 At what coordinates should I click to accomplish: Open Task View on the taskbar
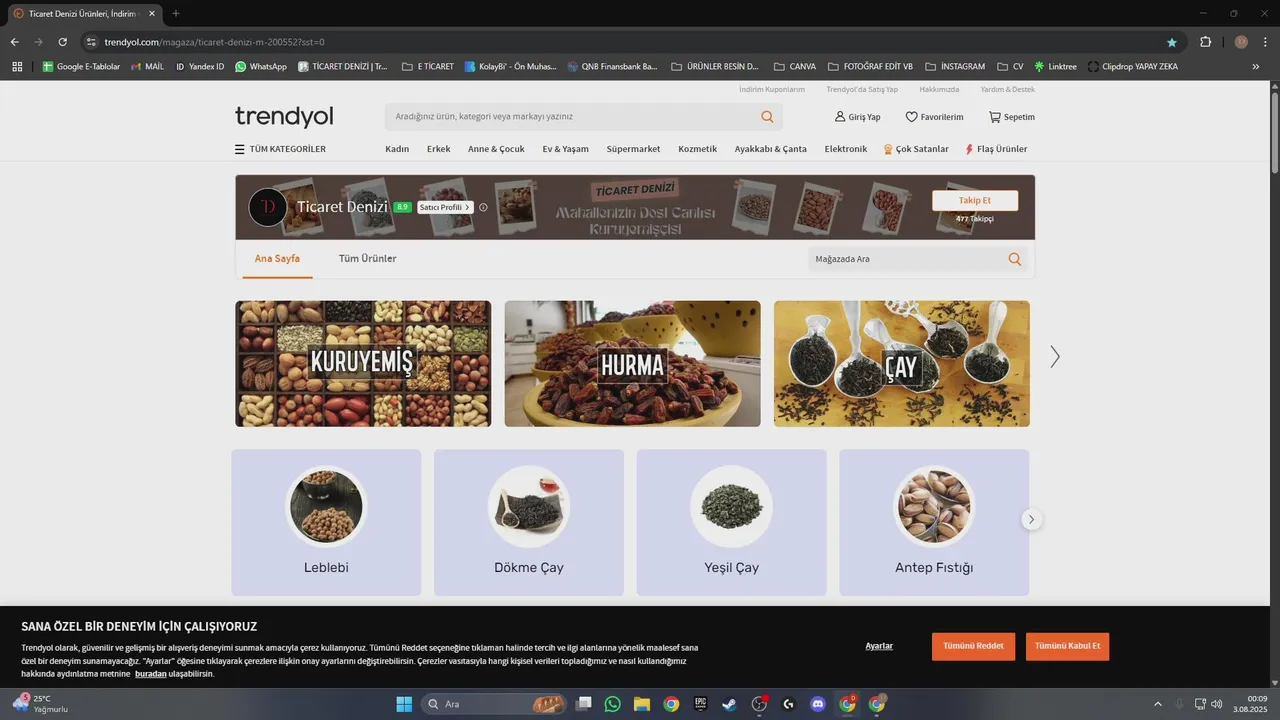[584, 704]
